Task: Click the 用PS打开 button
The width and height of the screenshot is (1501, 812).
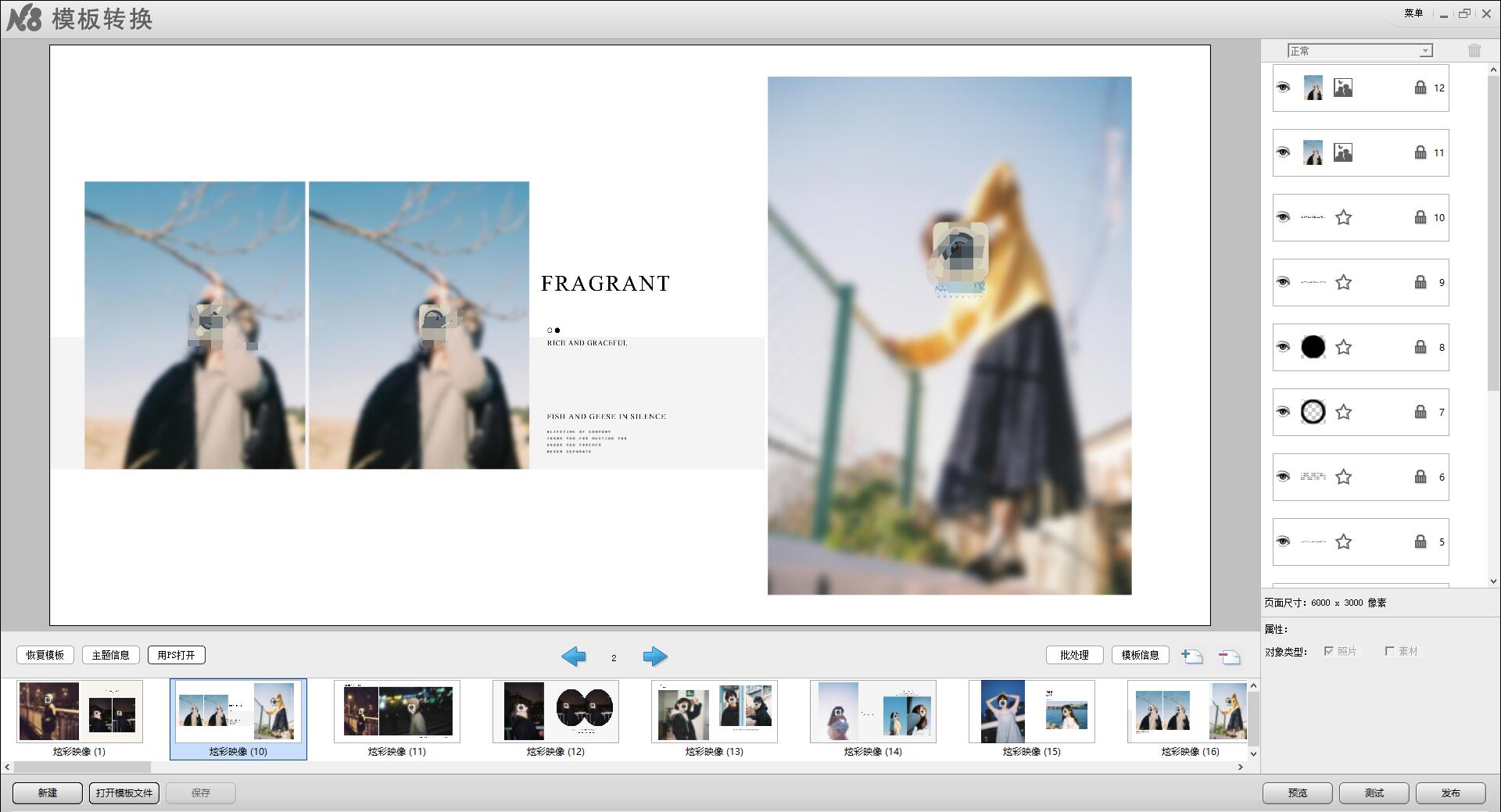Action: click(177, 655)
